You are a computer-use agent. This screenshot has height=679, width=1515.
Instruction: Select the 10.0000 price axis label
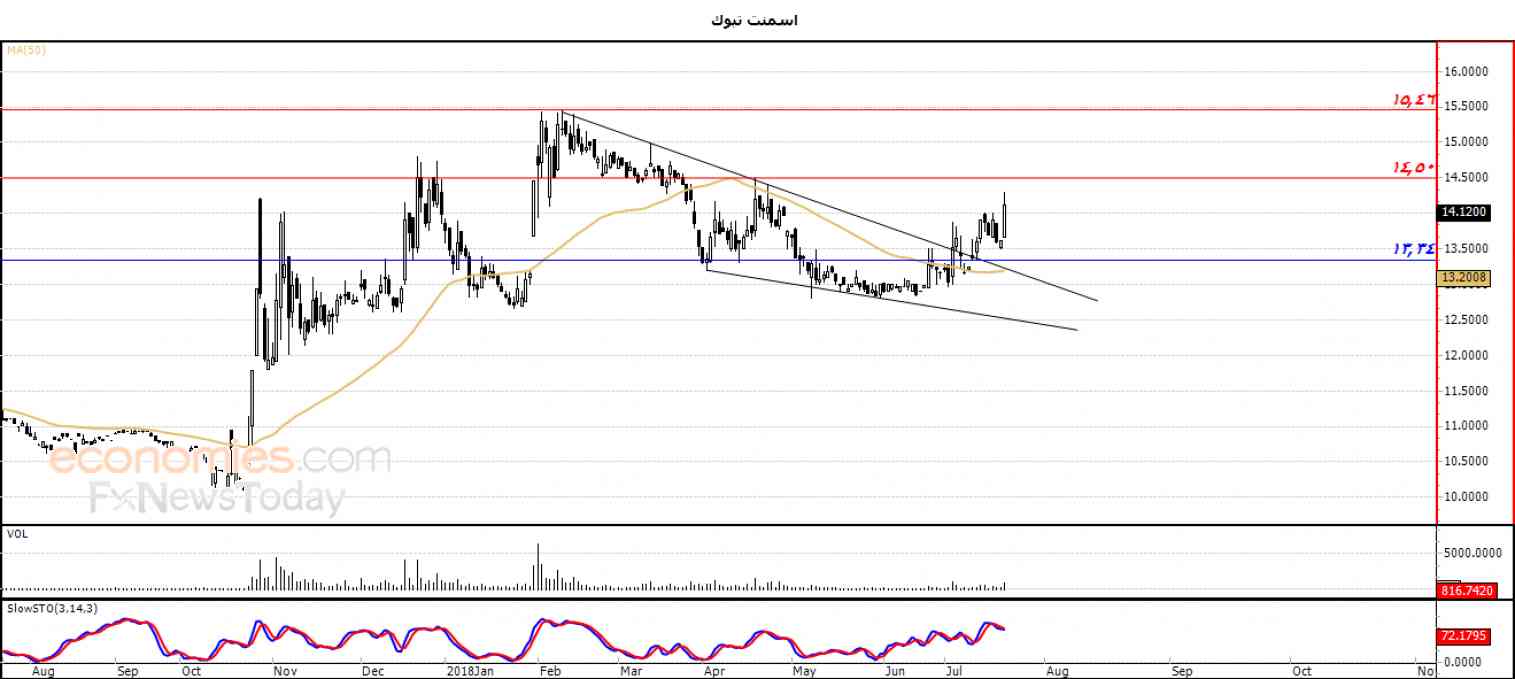point(1466,497)
